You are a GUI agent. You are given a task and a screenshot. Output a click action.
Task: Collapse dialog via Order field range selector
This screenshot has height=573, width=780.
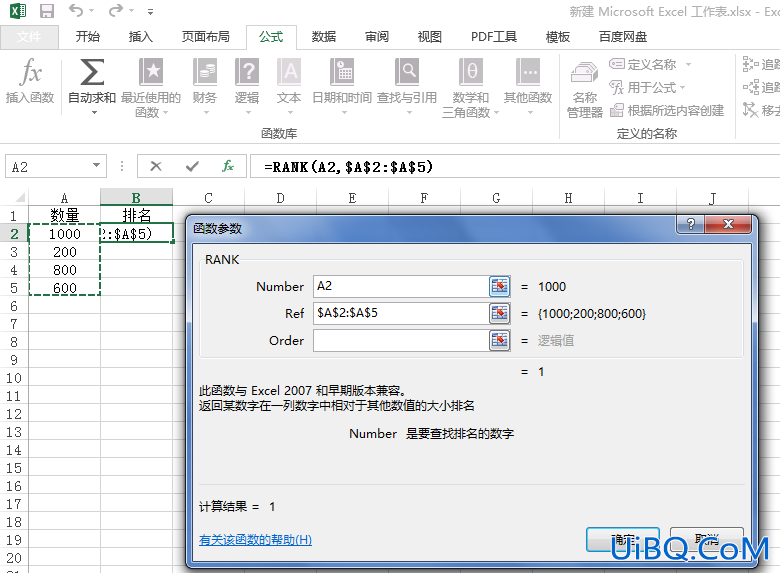[x=499, y=340]
